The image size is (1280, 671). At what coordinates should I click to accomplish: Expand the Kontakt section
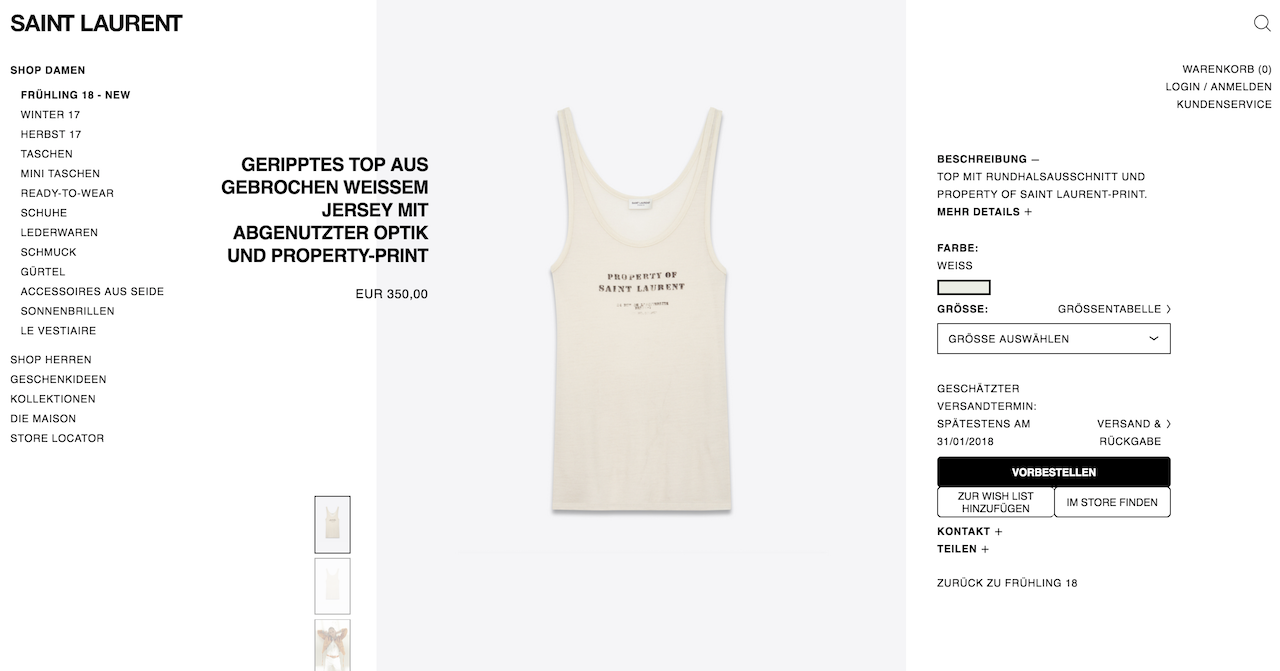(x=969, y=532)
